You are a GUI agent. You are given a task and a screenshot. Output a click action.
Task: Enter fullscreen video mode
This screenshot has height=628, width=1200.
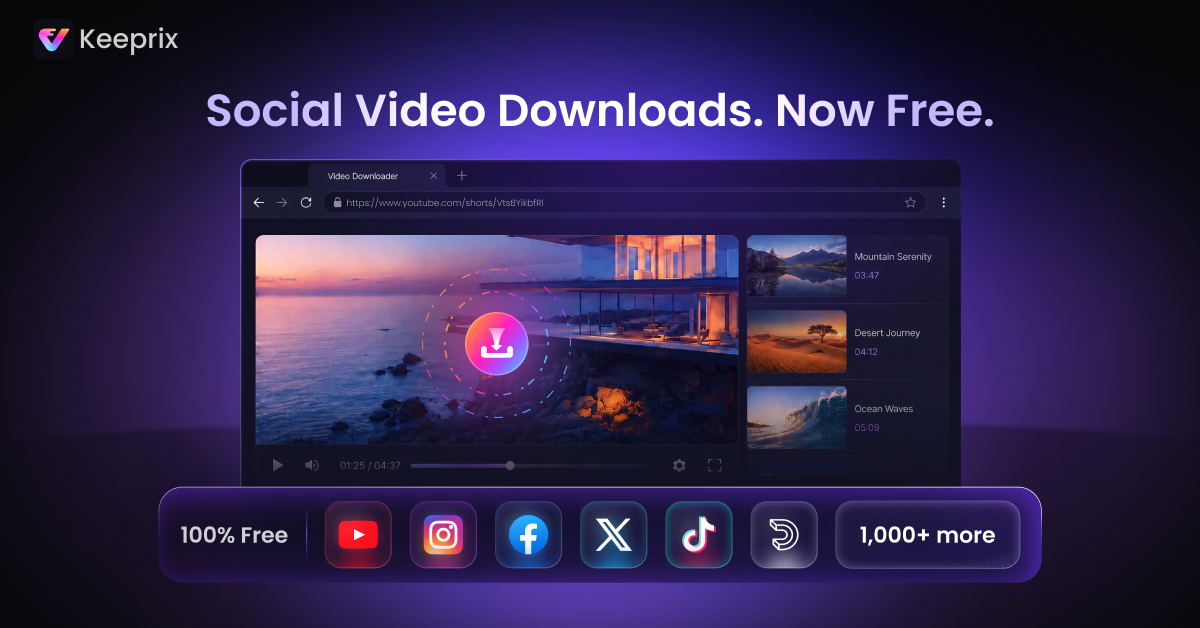pyautogui.click(x=714, y=465)
